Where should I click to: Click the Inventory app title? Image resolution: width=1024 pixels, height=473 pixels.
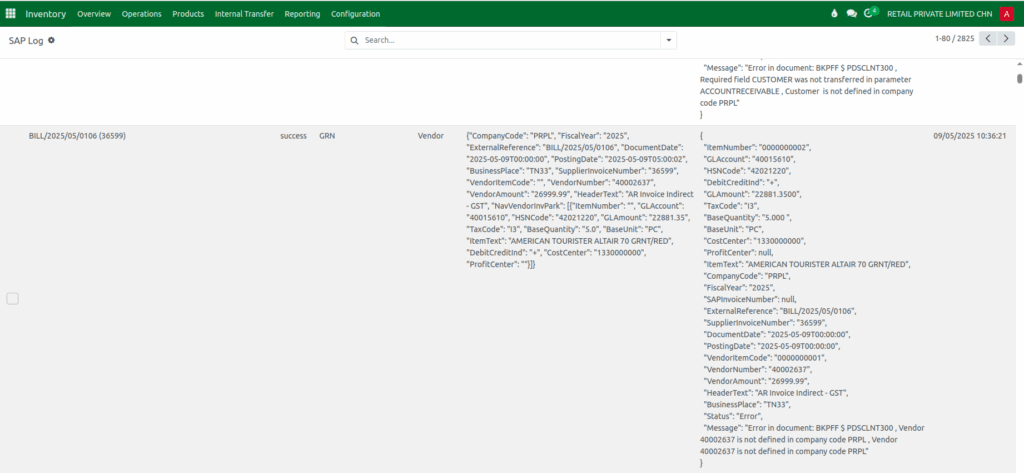click(x=46, y=14)
